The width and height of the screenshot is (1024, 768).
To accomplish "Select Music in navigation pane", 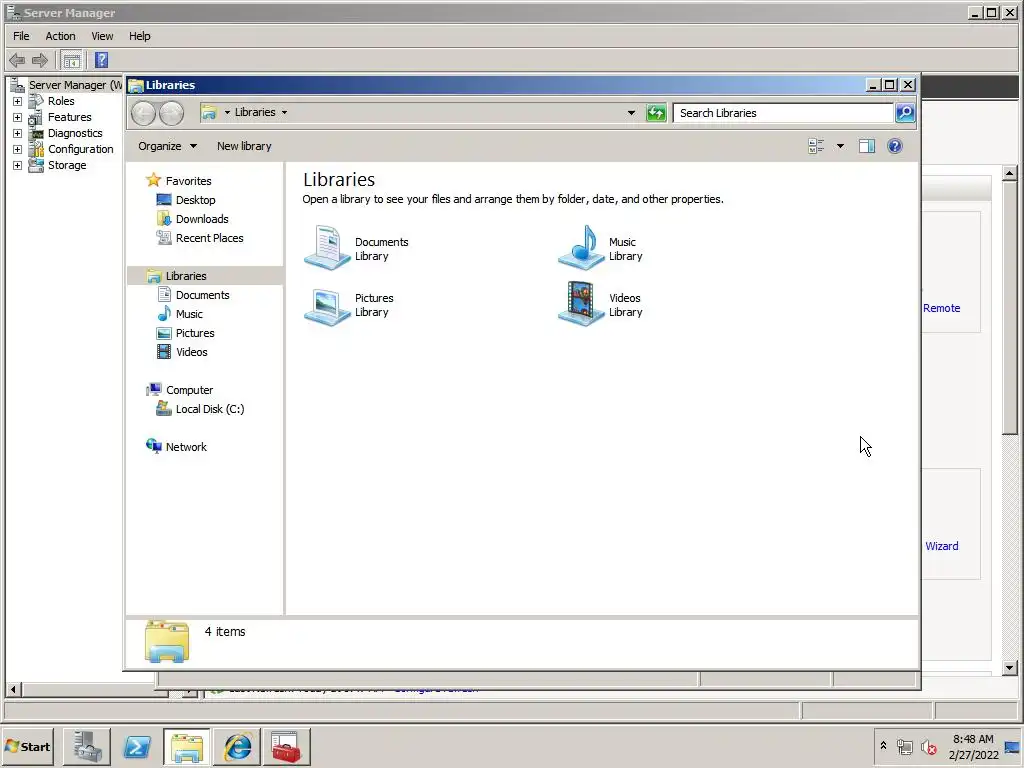I will coord(189,314).
